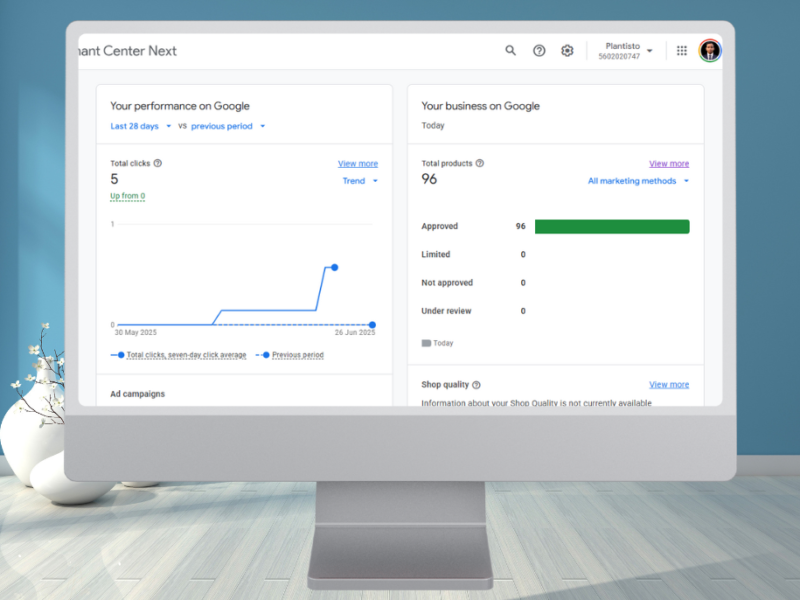Click the 30 May 2025 axis label
Image resolution: width=800 pixels, height=600 pixels.
135,332
